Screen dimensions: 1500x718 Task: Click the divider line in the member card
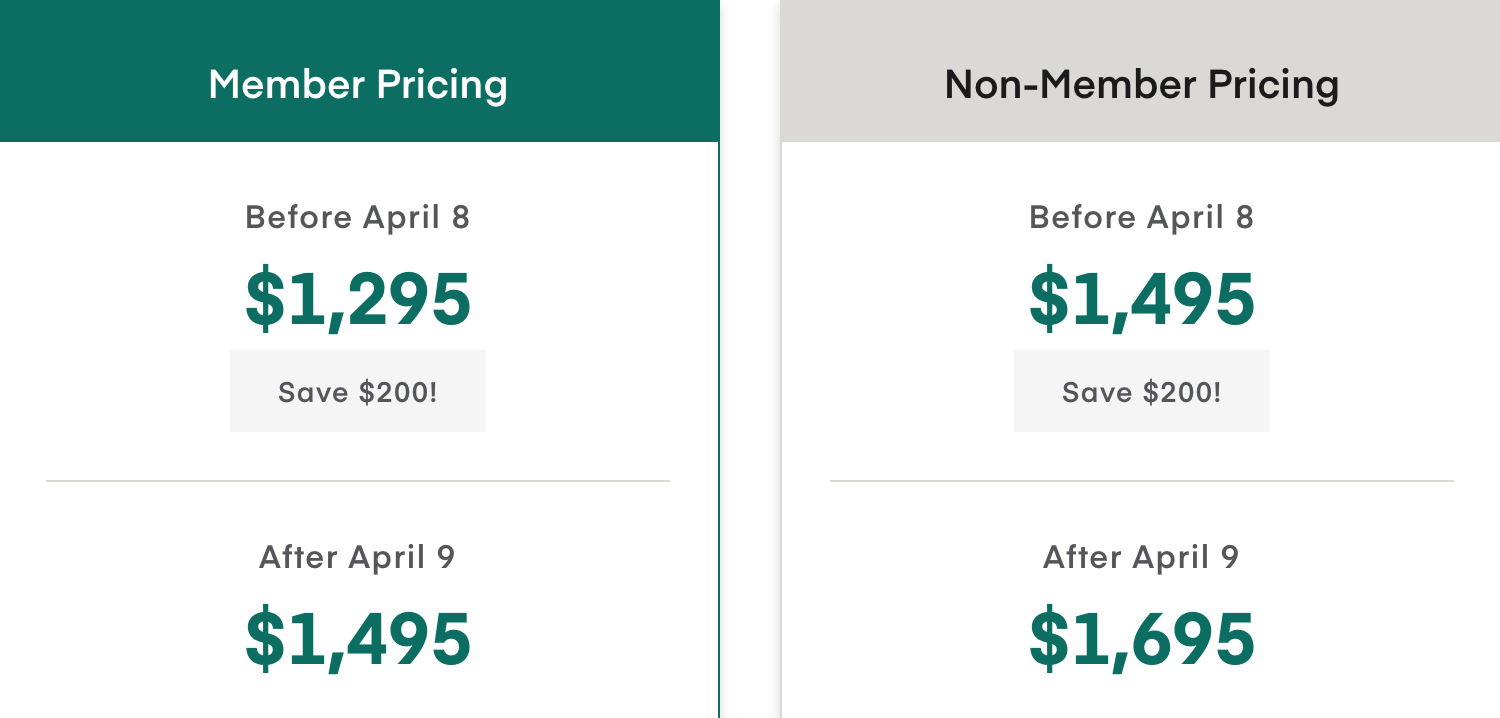click(x=358, y=481)
